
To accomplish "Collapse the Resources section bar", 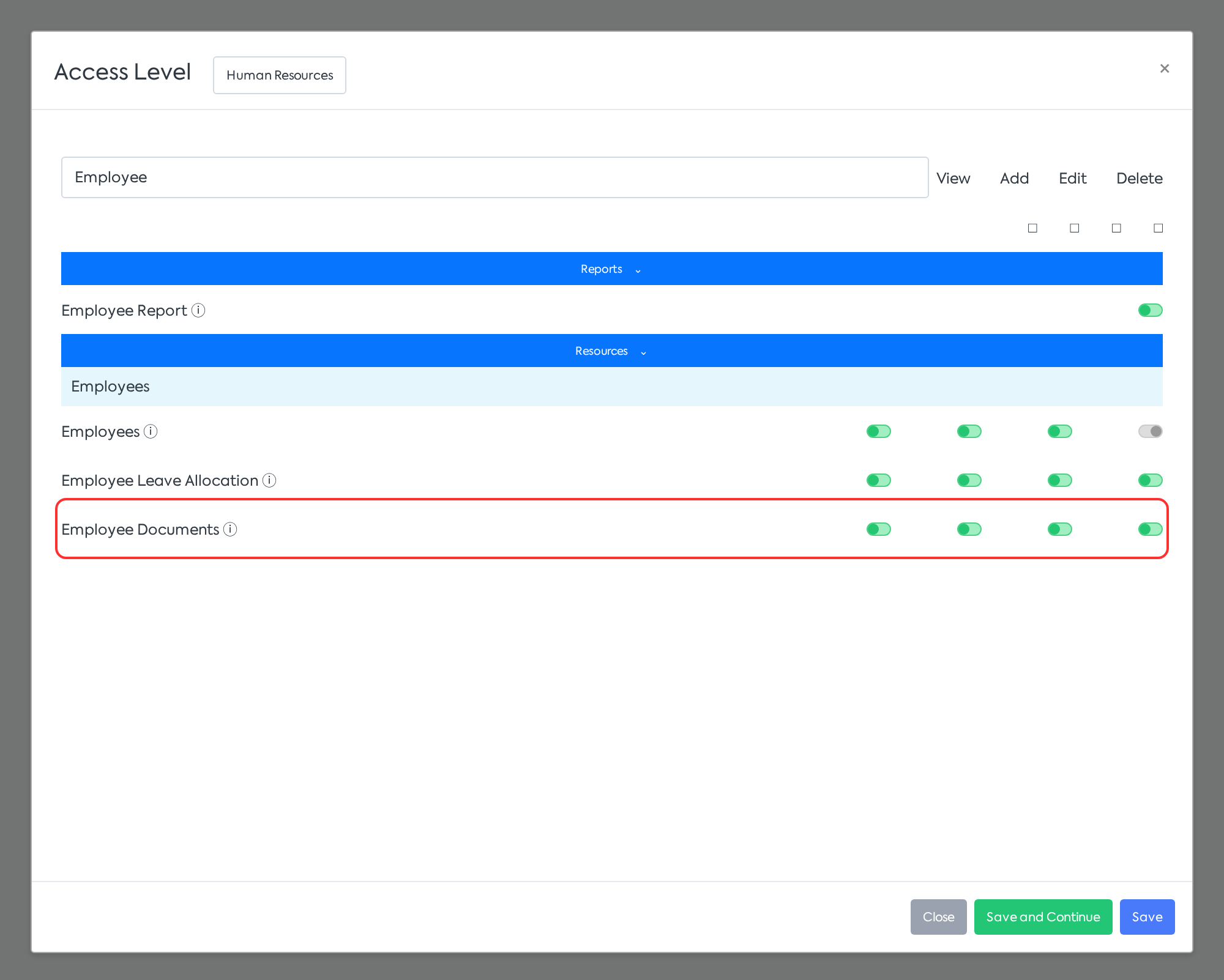I will [612, 351].
